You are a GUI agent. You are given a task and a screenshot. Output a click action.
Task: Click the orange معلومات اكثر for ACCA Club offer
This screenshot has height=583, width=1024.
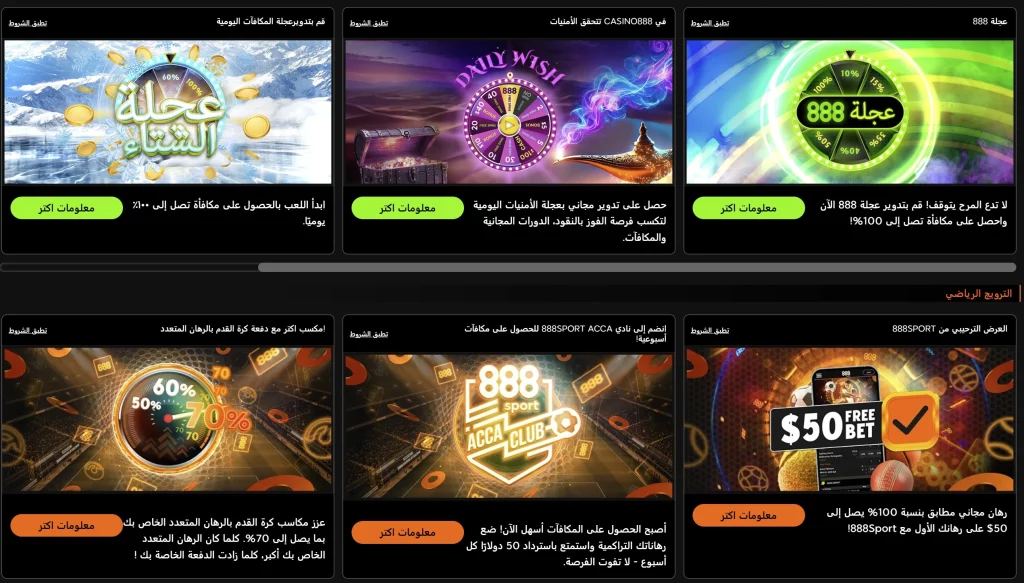point(408,532)
